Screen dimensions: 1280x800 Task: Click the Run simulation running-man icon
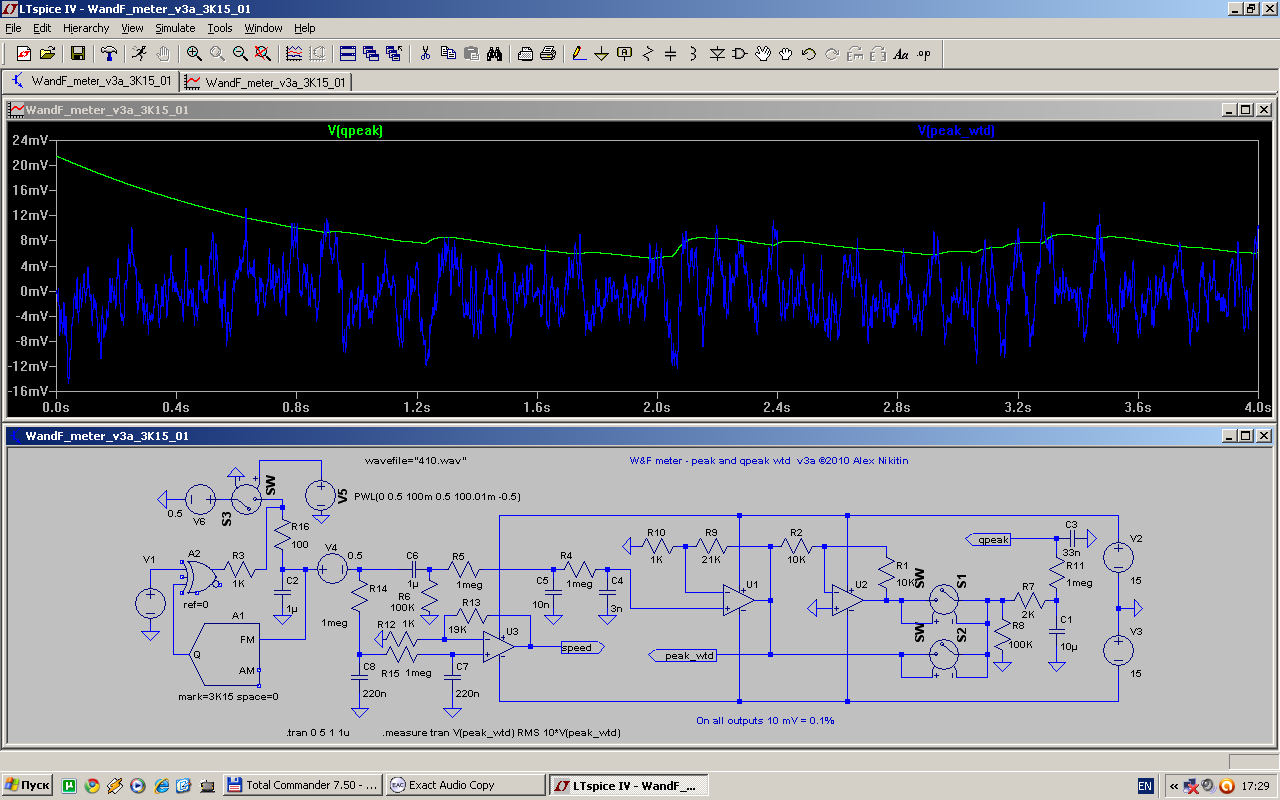139,54
